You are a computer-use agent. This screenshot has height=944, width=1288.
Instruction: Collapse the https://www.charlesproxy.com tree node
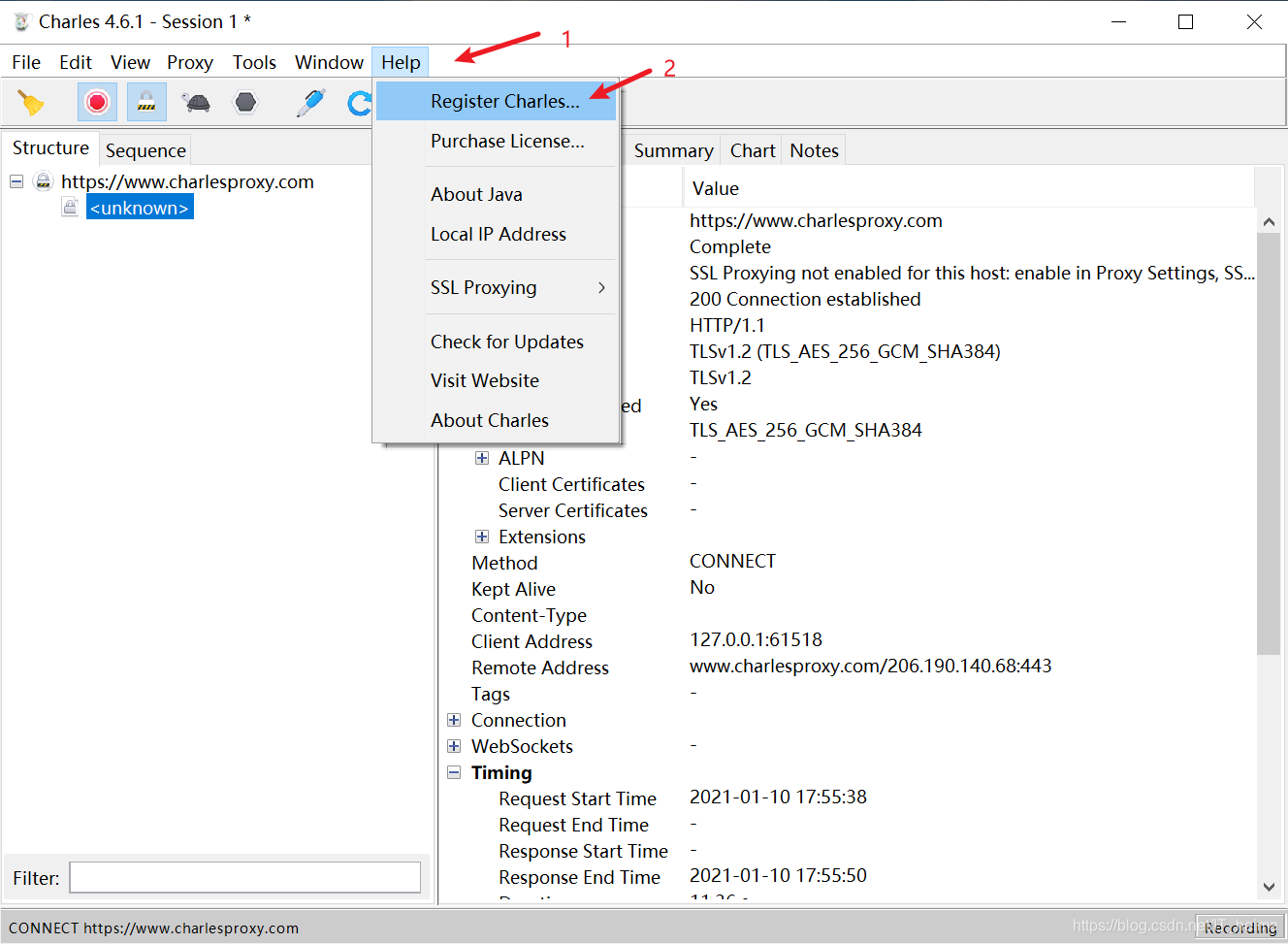[16, 181]
